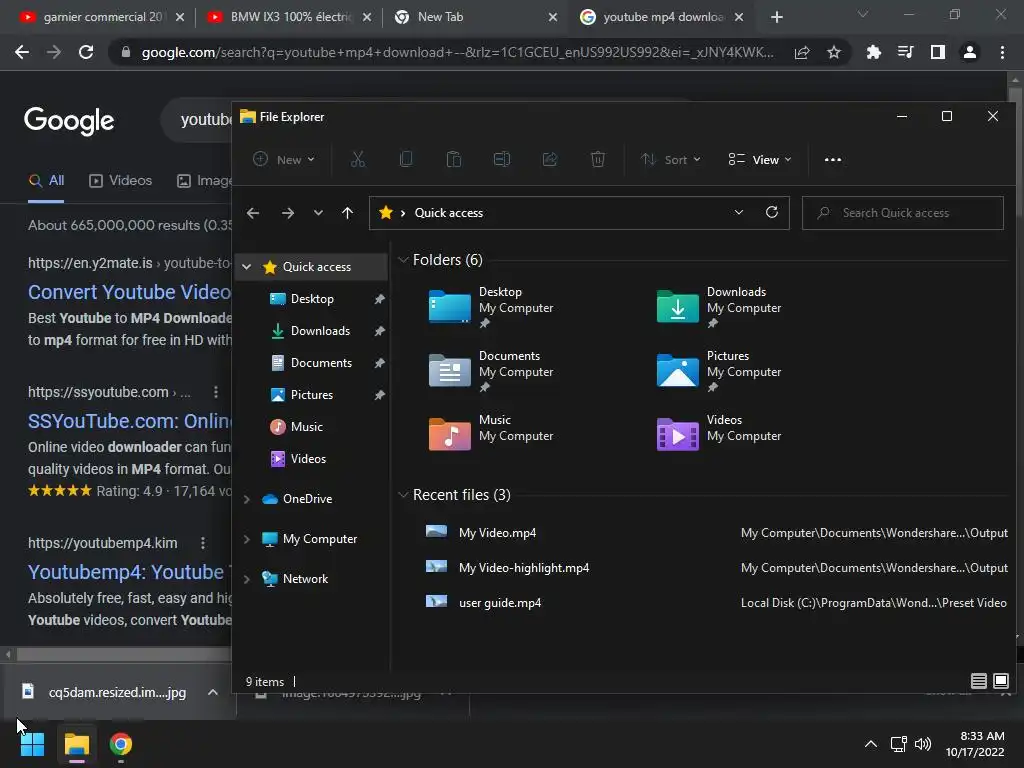
Task: Expand the Network tree node
Action: [246, 579]
